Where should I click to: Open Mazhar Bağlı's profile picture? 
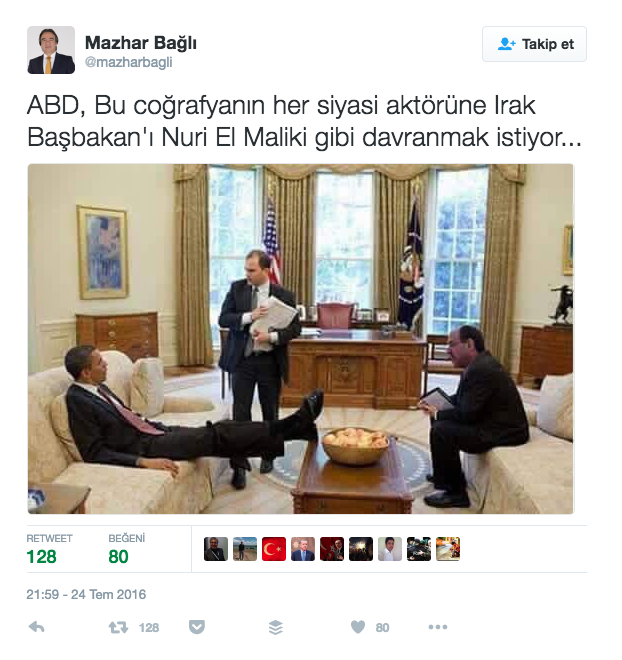[51, 50]
